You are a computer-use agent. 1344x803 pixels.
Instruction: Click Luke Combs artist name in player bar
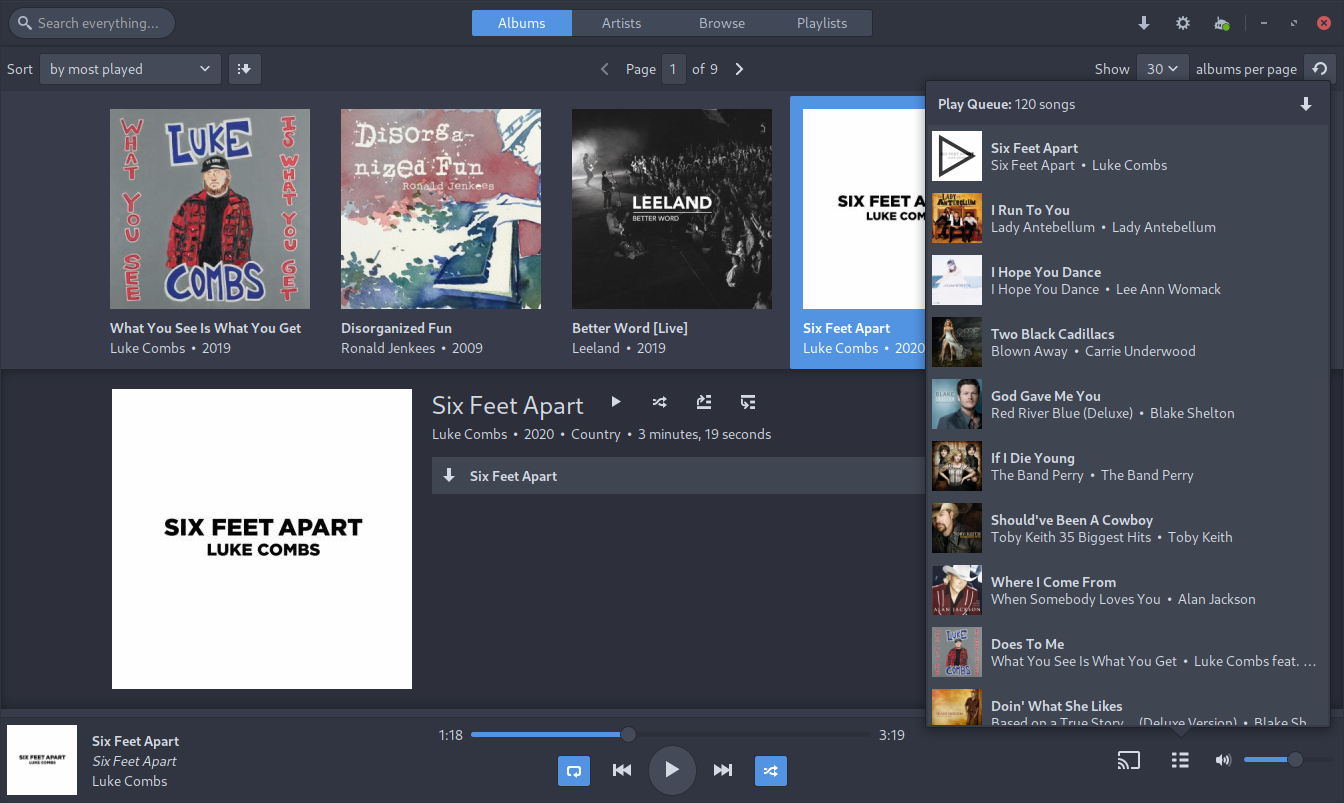(x=130, y=781)
